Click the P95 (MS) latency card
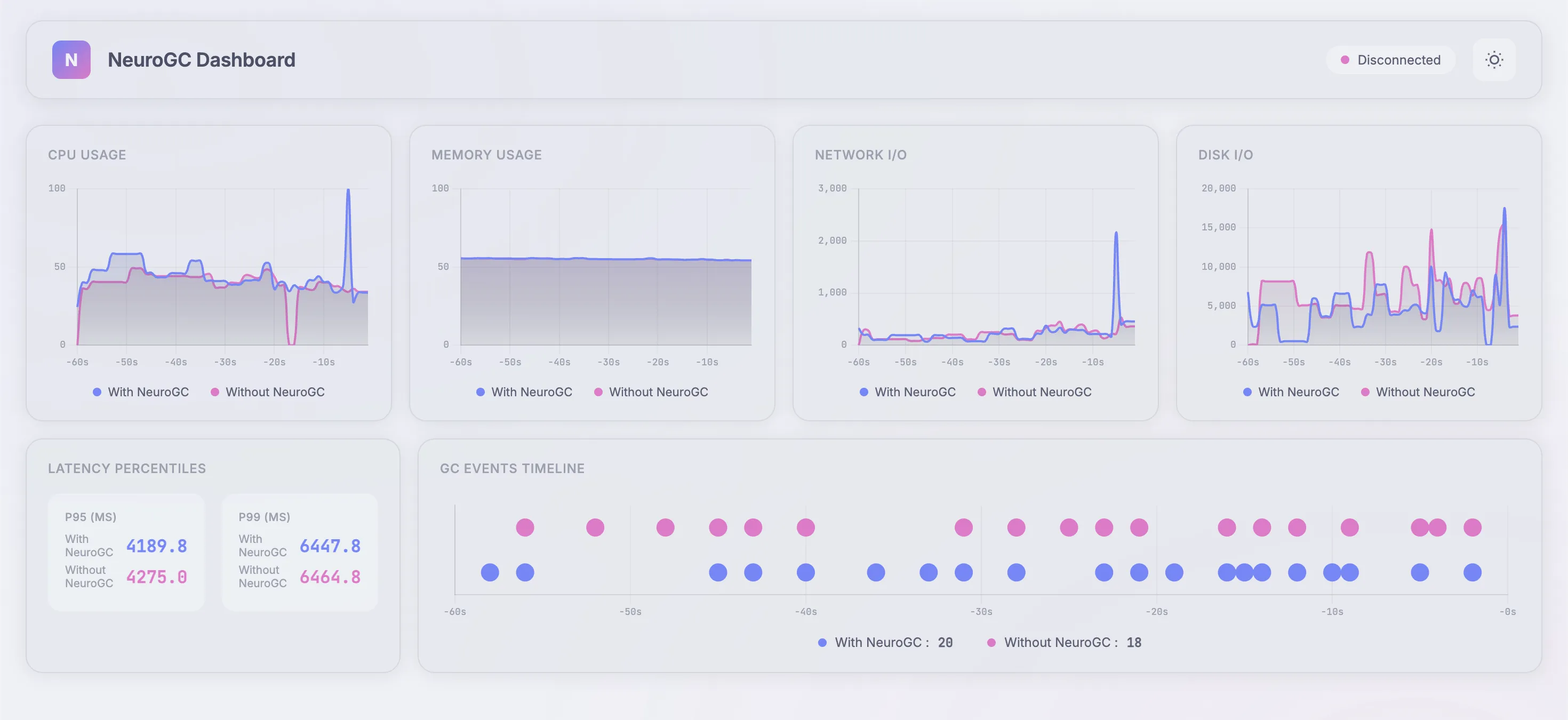This screenshot has height=720, width=1568. pyautogui.click(x=126, y=551)
